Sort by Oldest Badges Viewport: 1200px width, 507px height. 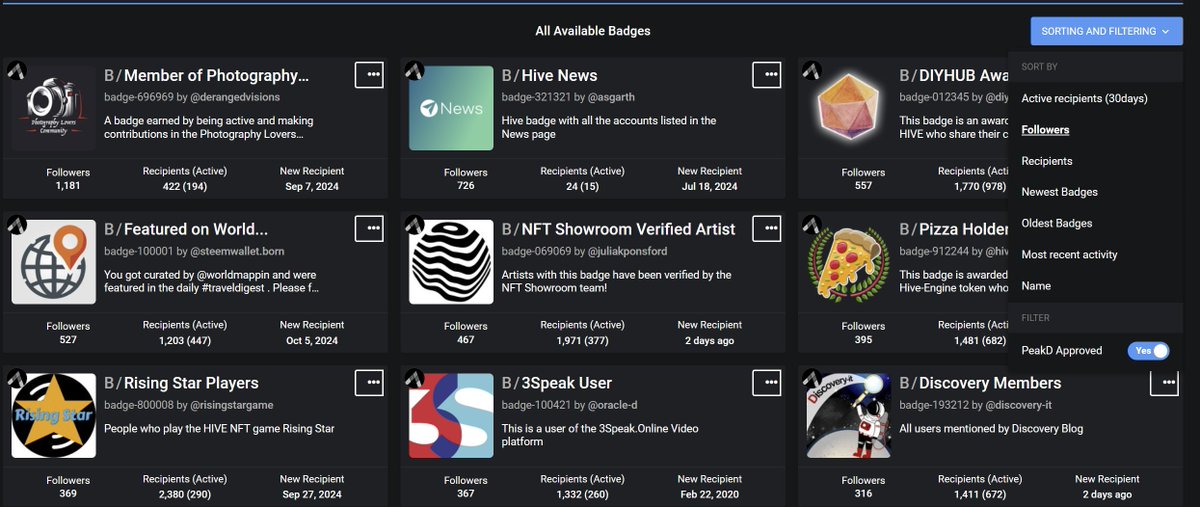(1056, 223)
